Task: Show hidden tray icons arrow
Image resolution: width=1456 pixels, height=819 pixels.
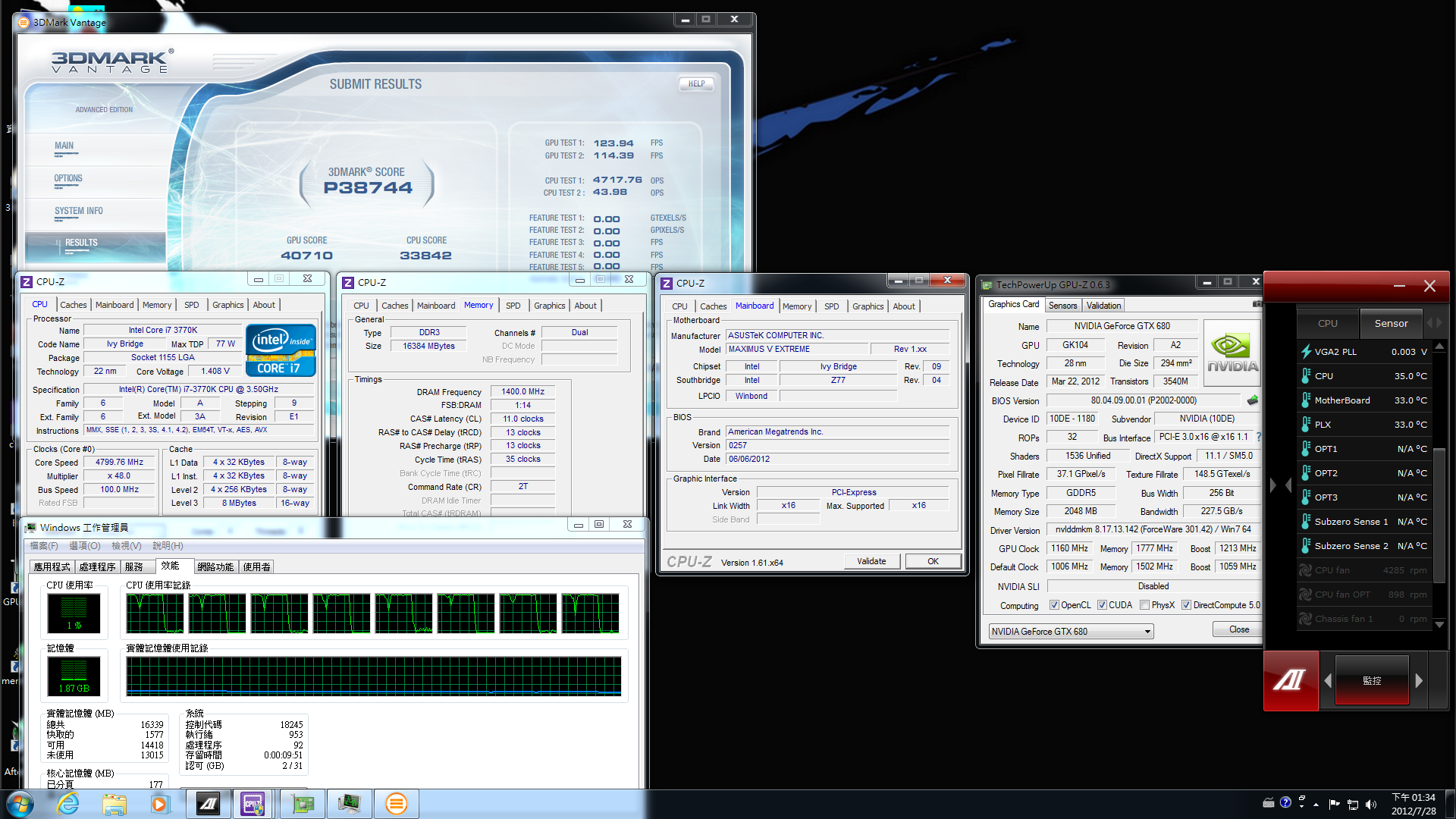Action: (1316, 805)
